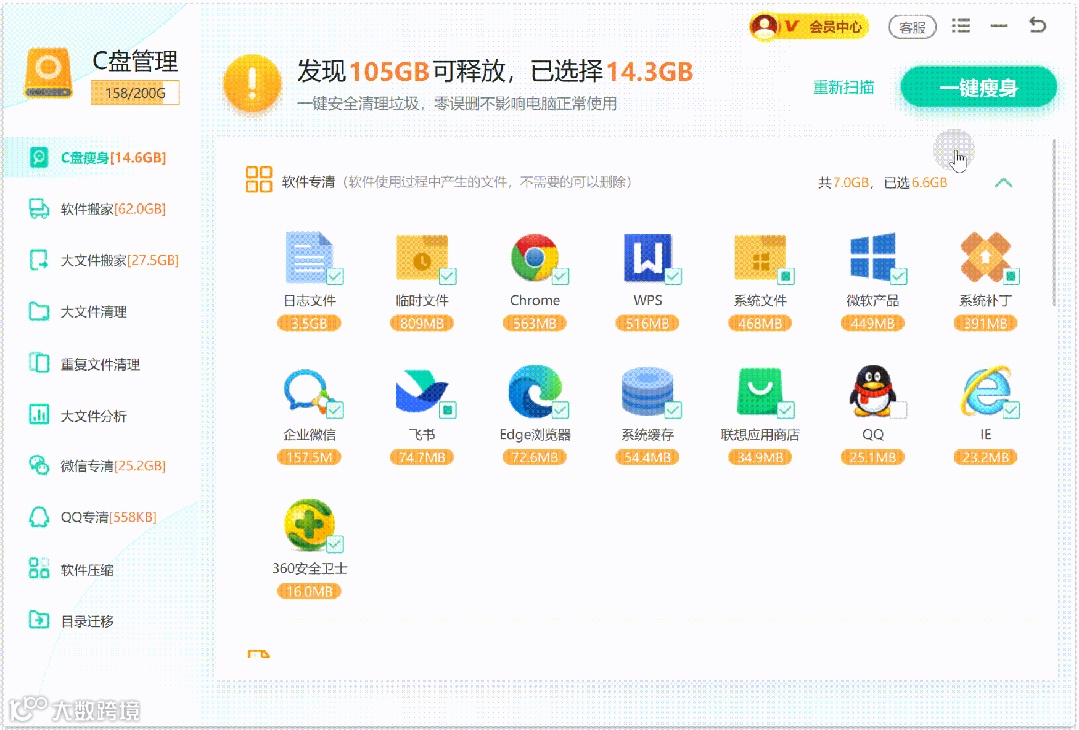1079x730 pixels.
Task: Click the C盘管理 disk logo icon
Action: [x=48, y=73]
